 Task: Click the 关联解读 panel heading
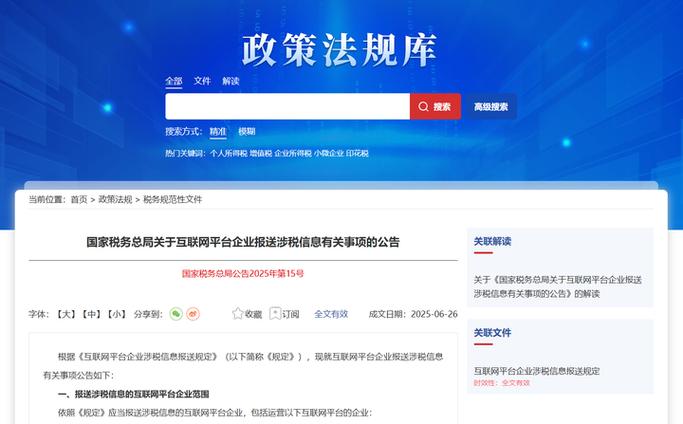pos(492,241)
